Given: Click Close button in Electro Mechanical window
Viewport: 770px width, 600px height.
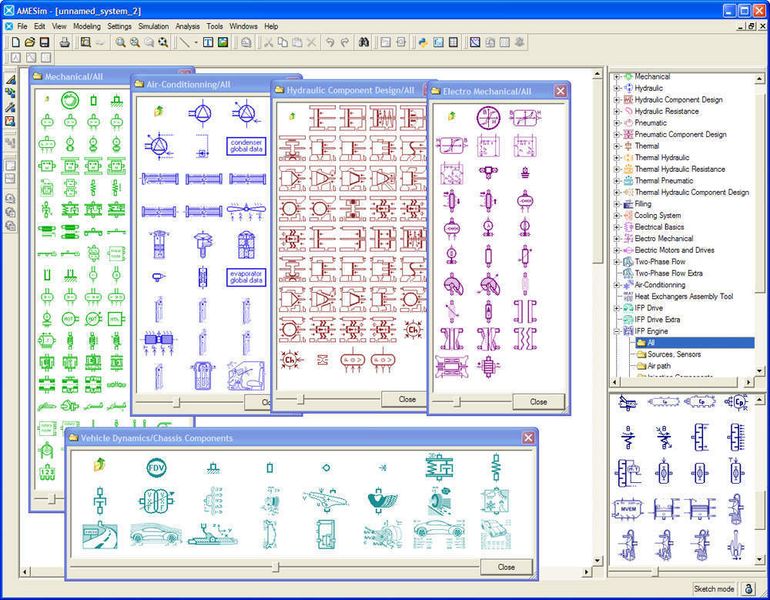Looking at the screenshot, I should pyautogui.click(x=539, y=402).
